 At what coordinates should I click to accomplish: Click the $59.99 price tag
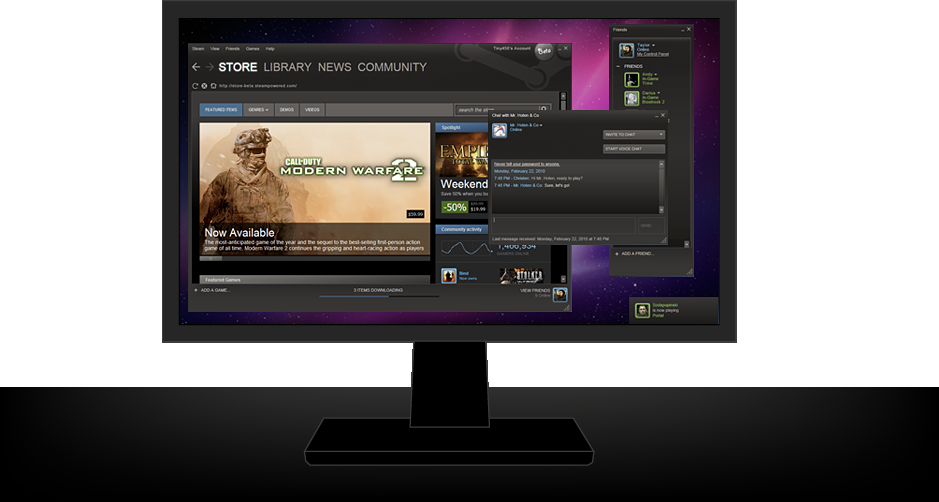coord(415,214)
